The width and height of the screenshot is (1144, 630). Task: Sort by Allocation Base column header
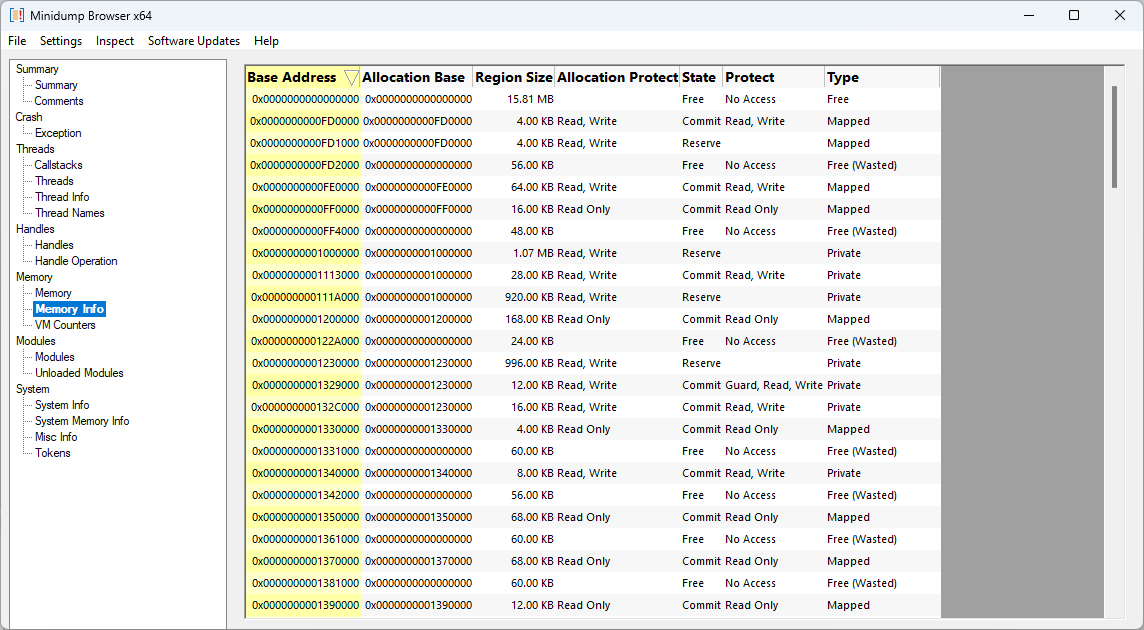click(416, 77)
